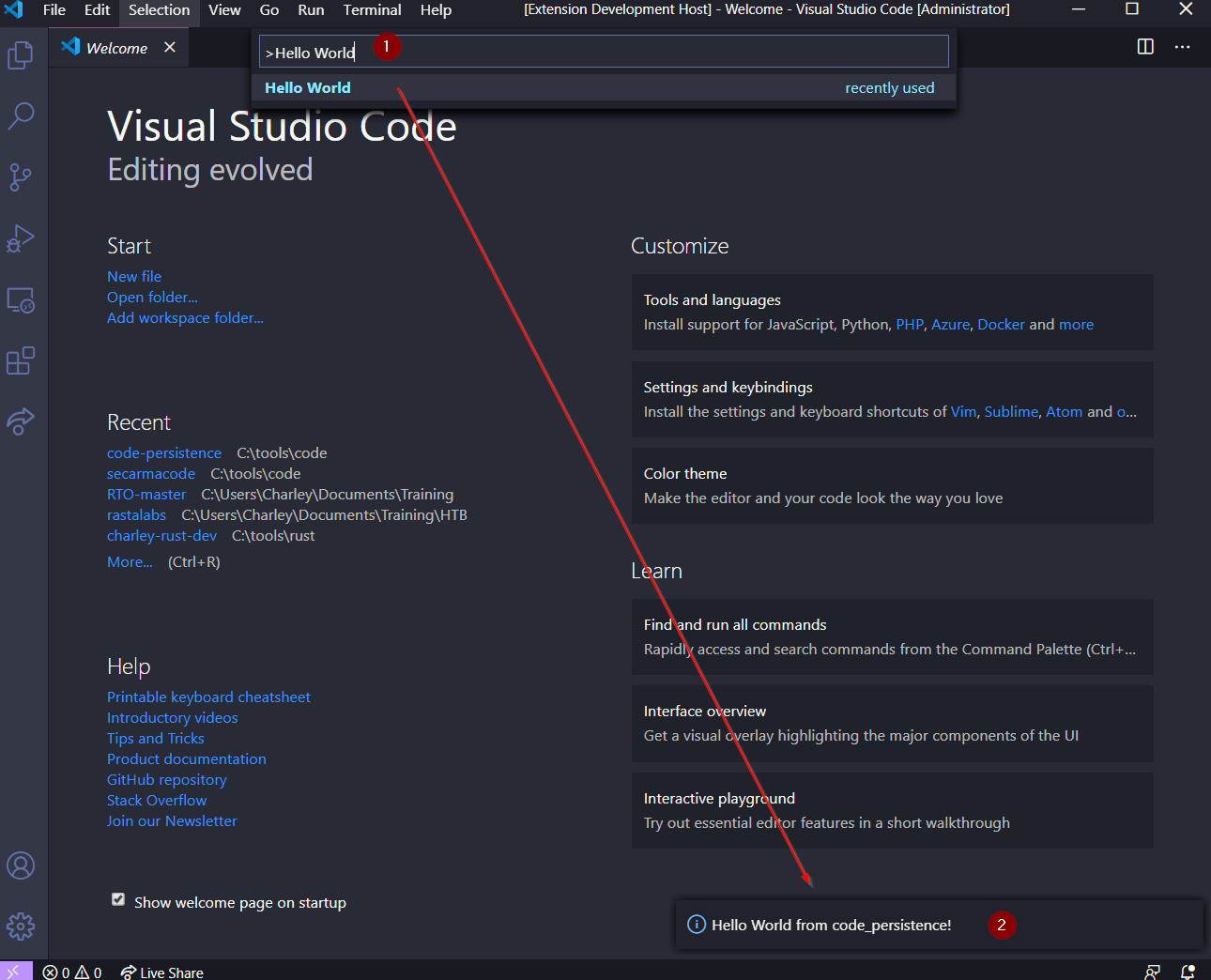
Task: Open the Manage gear icon
Action: tap(21, 926)
